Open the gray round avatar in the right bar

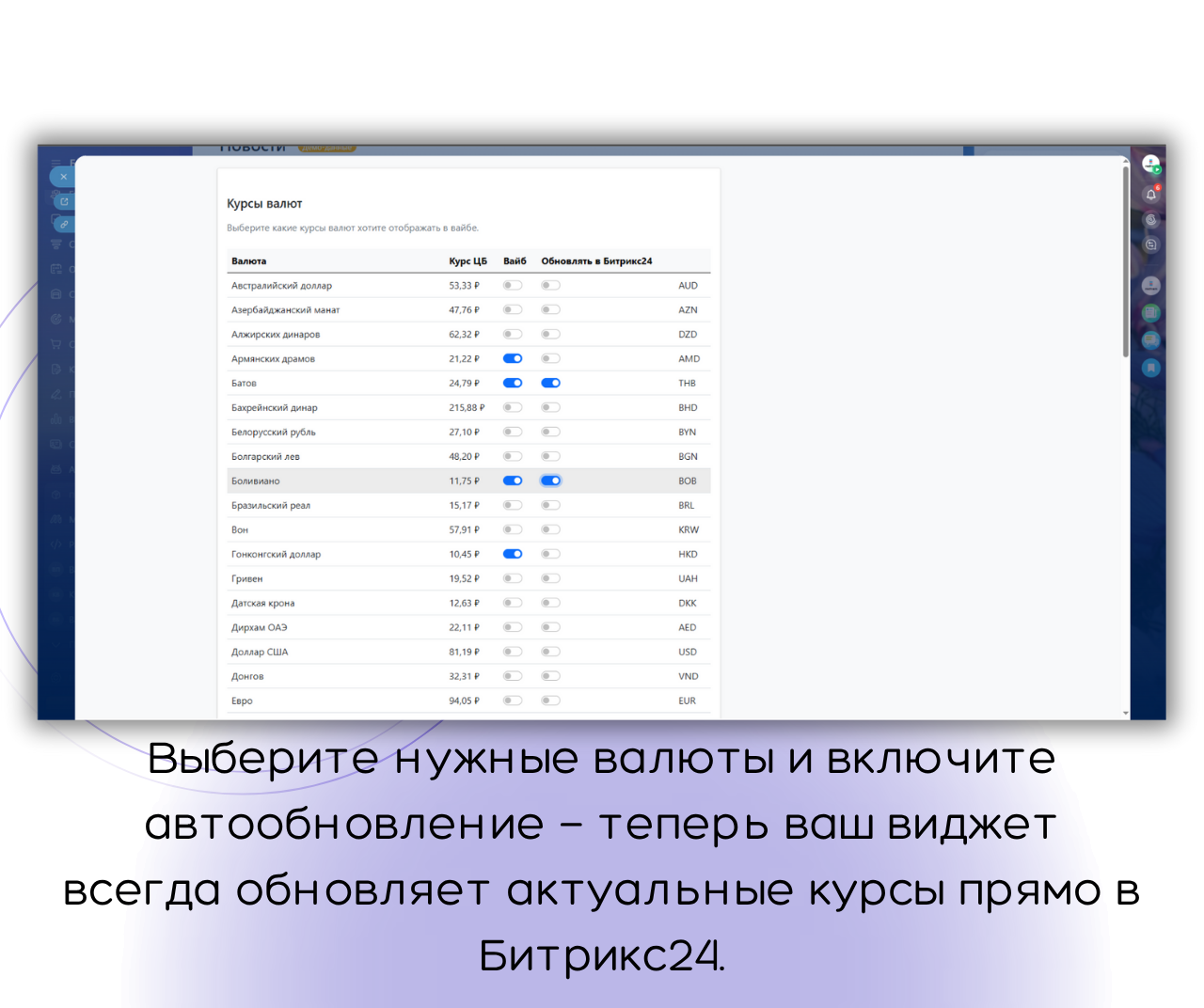coord(1151,285)
